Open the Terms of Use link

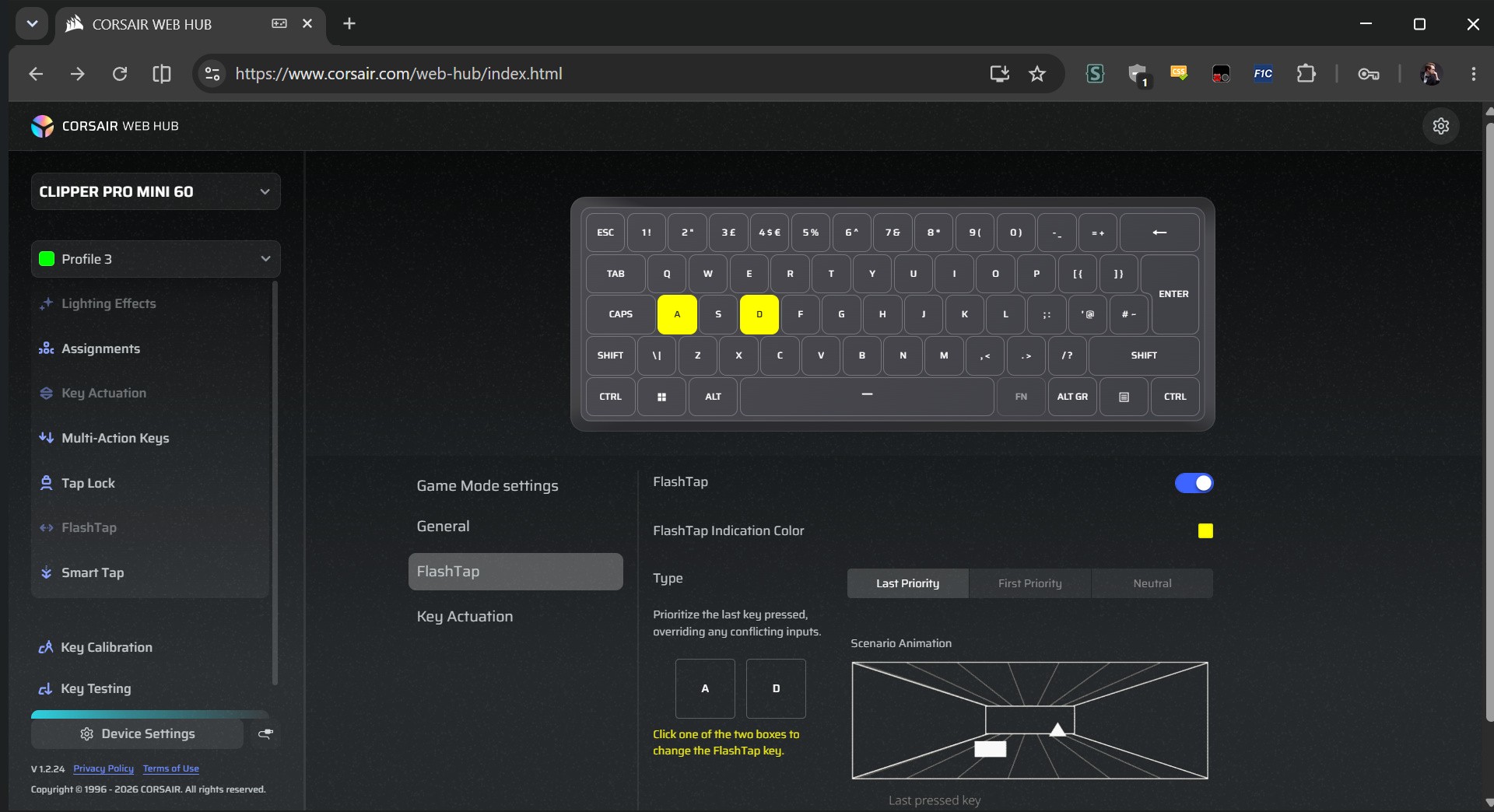[x=170, y=768]
